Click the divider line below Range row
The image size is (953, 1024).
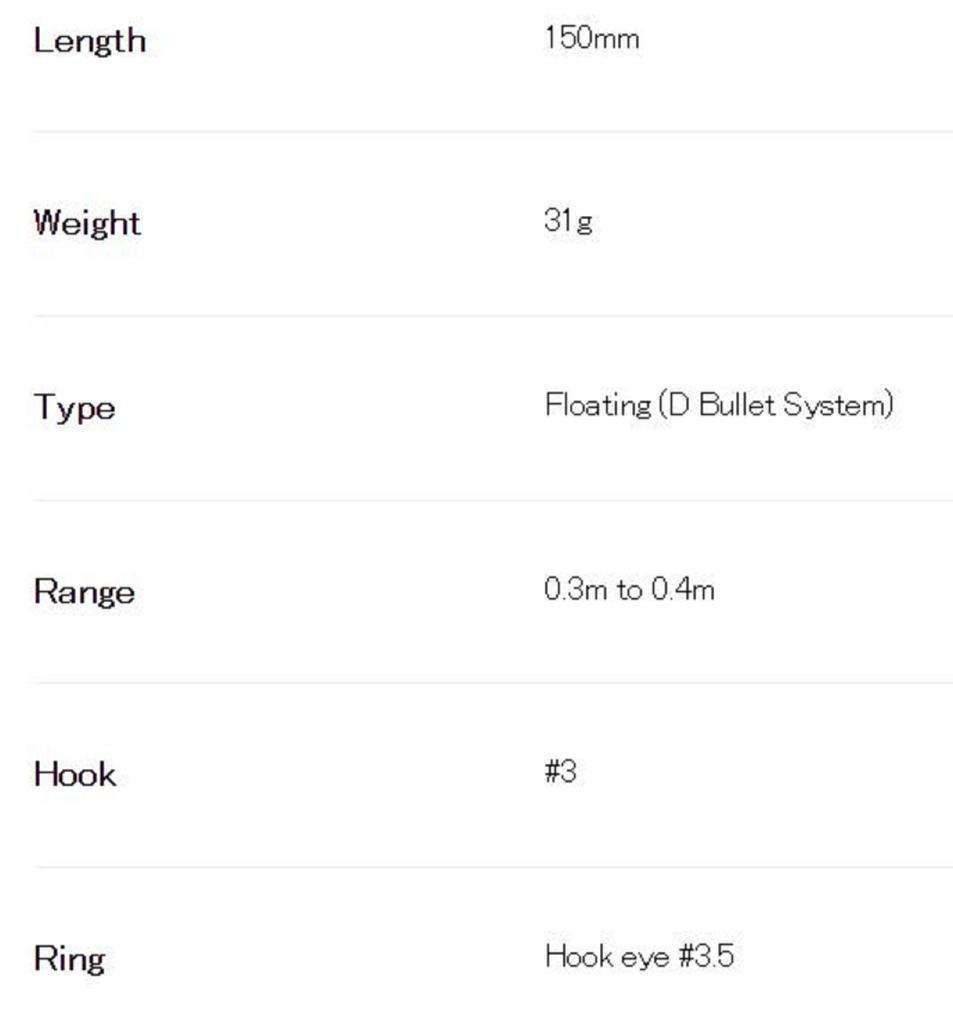(492, 683)
